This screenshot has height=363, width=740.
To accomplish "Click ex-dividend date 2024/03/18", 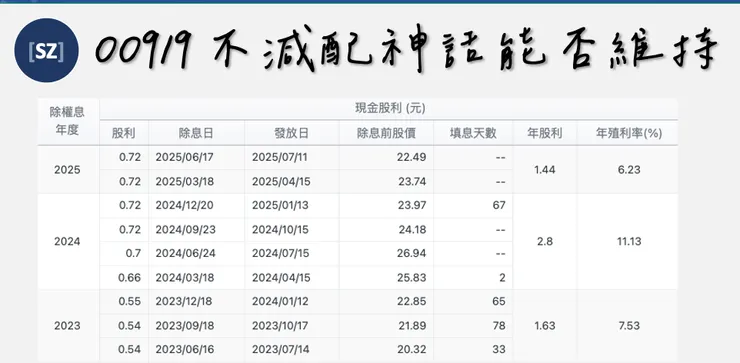I will pyautogui.click(x=185, y=278).
